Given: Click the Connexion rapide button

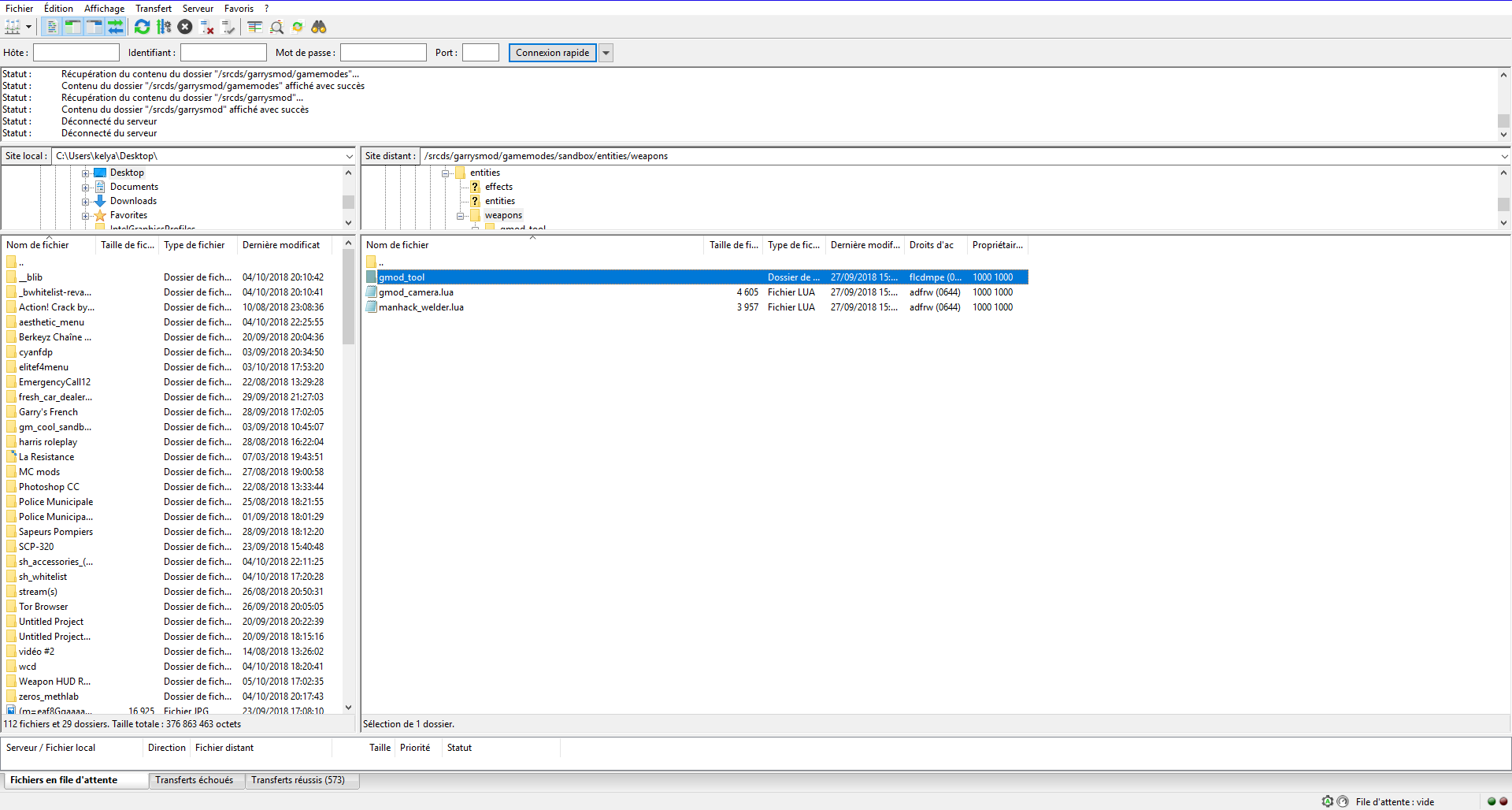Looking at the screenshot, I should pyautogui.click(x=553, y=53).
